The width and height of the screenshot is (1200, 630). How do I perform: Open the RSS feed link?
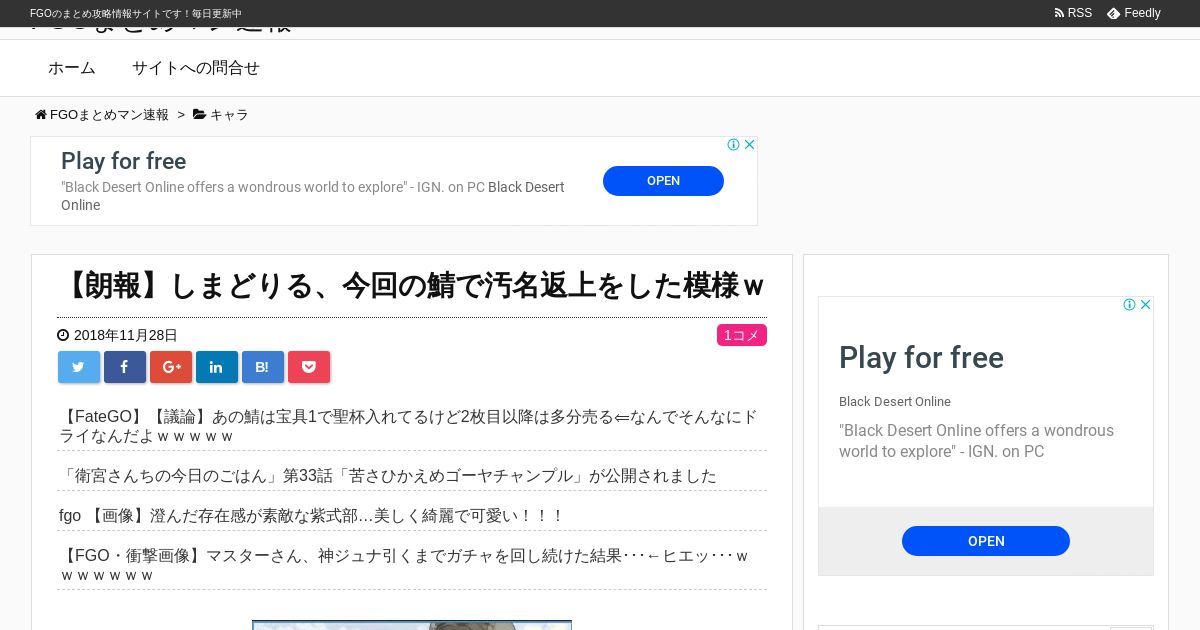pyautogui.click(x=1073, y=13)
